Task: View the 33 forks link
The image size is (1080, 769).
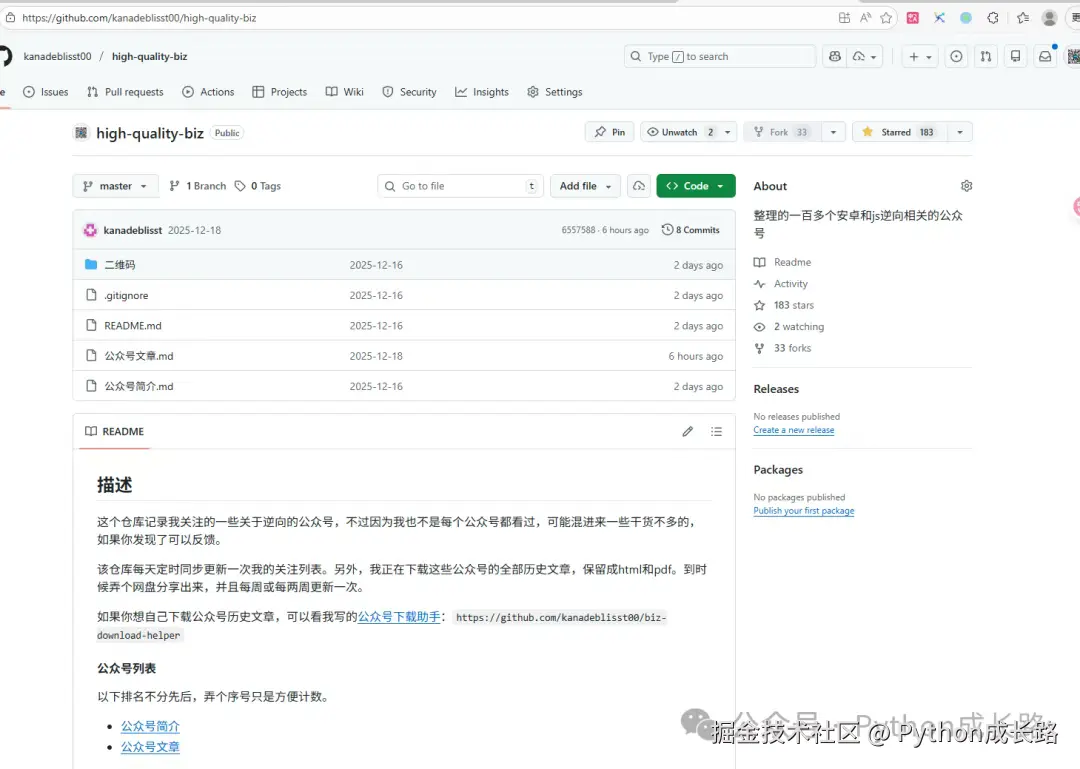Action: click(782, 348)
